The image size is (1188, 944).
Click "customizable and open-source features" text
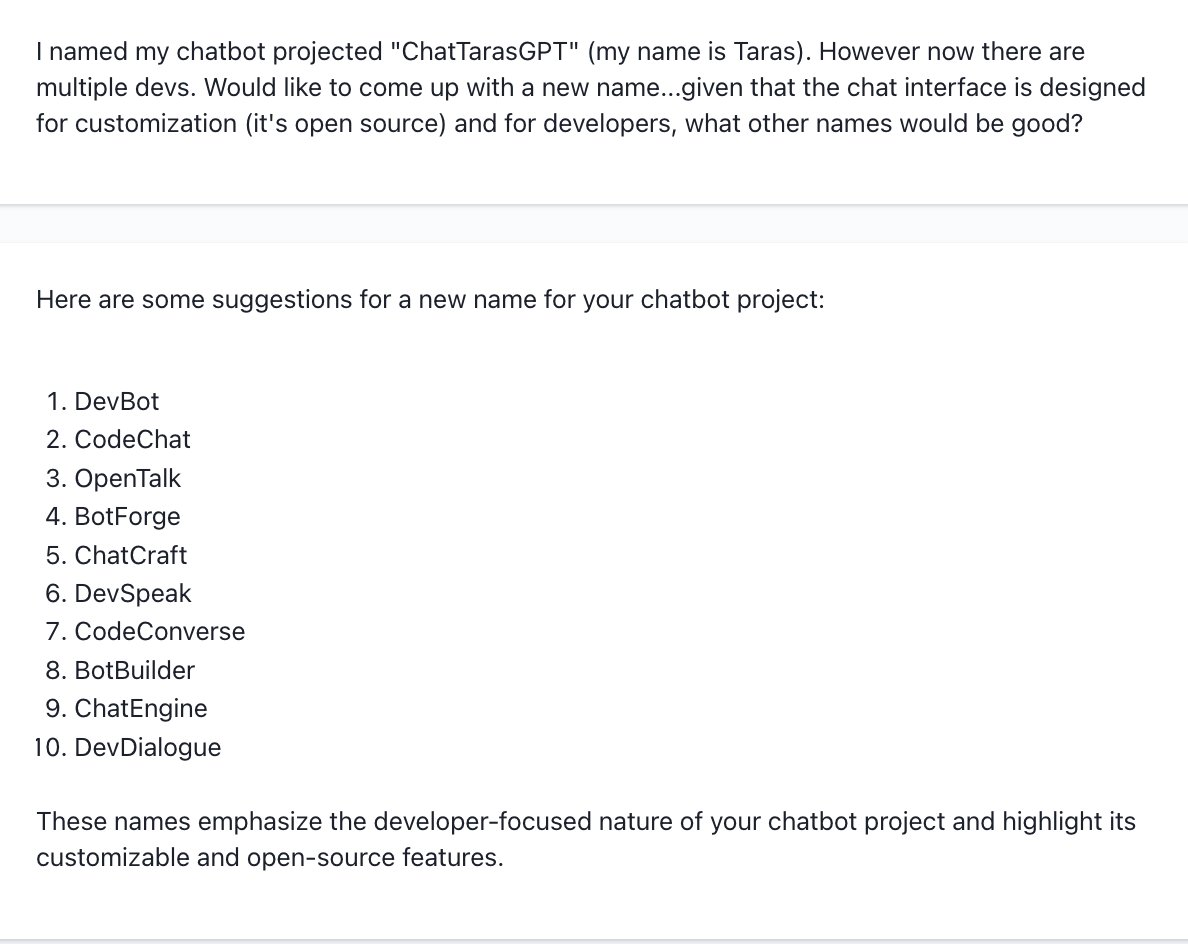pyautogui.click(x=268, y=859)
